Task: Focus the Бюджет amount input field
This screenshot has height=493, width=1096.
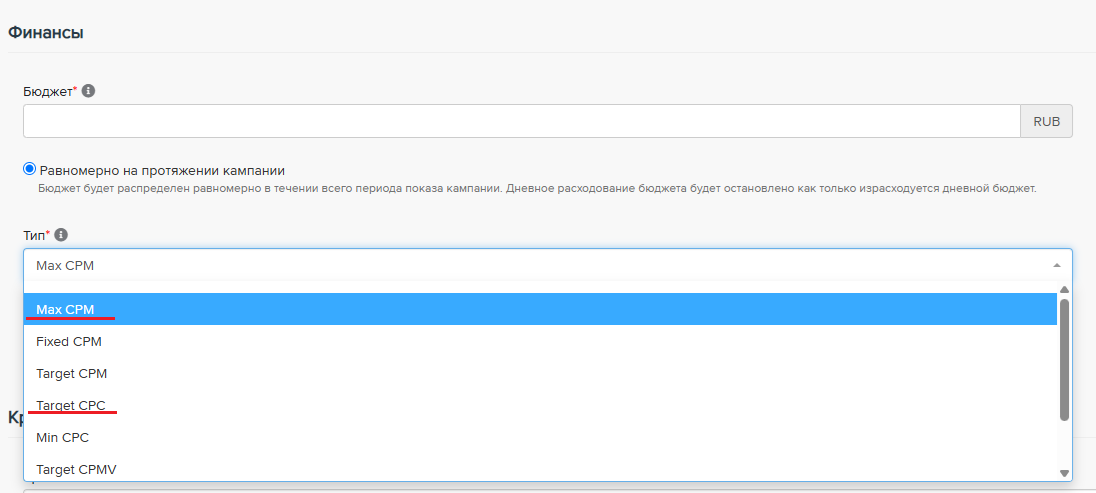Action: [x=520, y=121]
